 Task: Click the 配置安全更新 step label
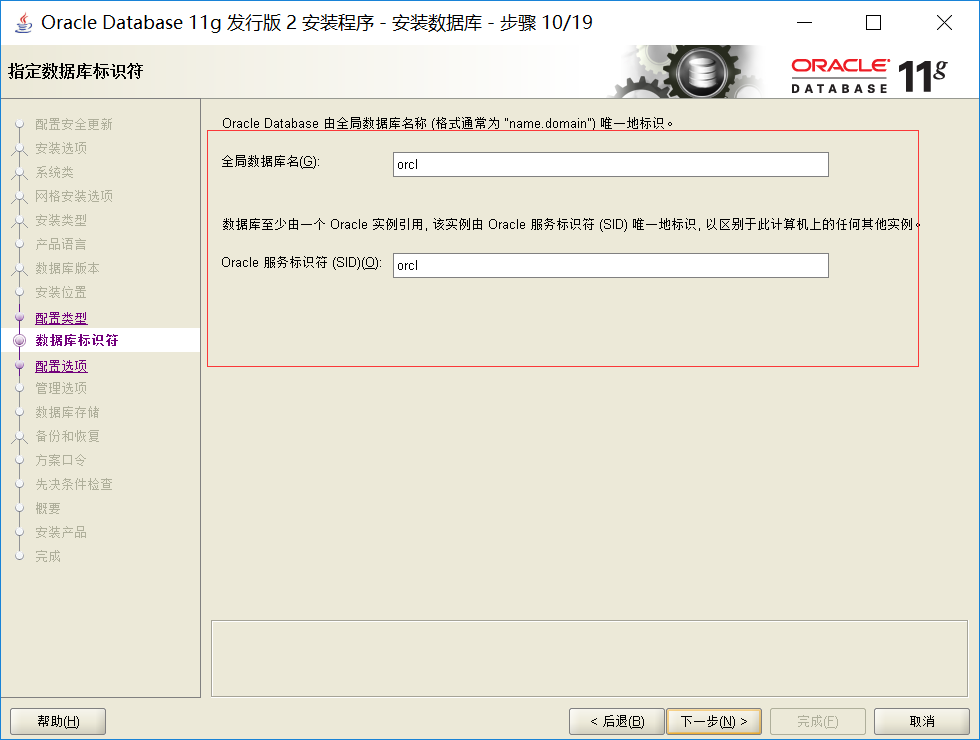[74, 124]
